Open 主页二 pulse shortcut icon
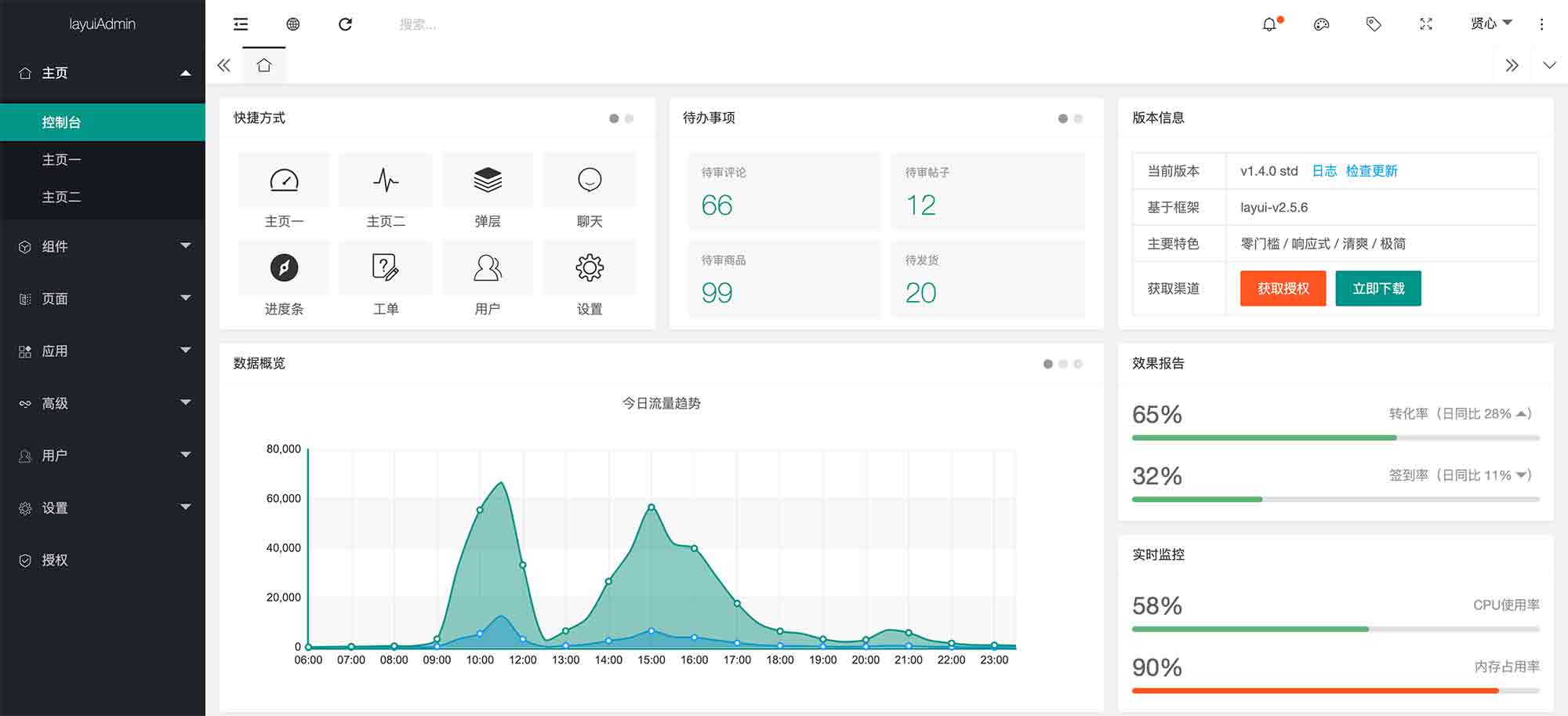Viewport: 1568px width, 716px height. tap(386, 180)
